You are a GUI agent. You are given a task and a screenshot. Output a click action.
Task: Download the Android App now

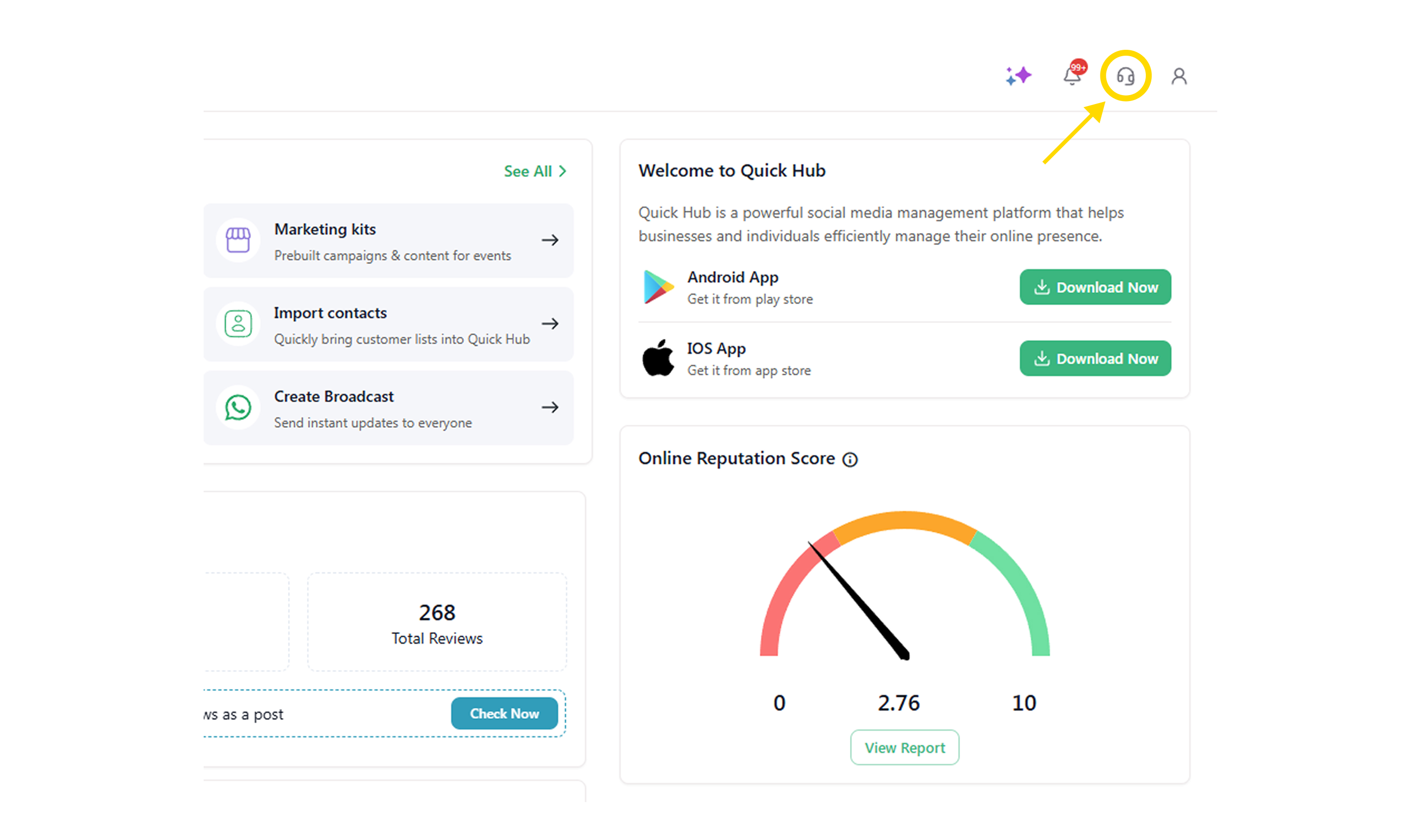[1095, 287]
